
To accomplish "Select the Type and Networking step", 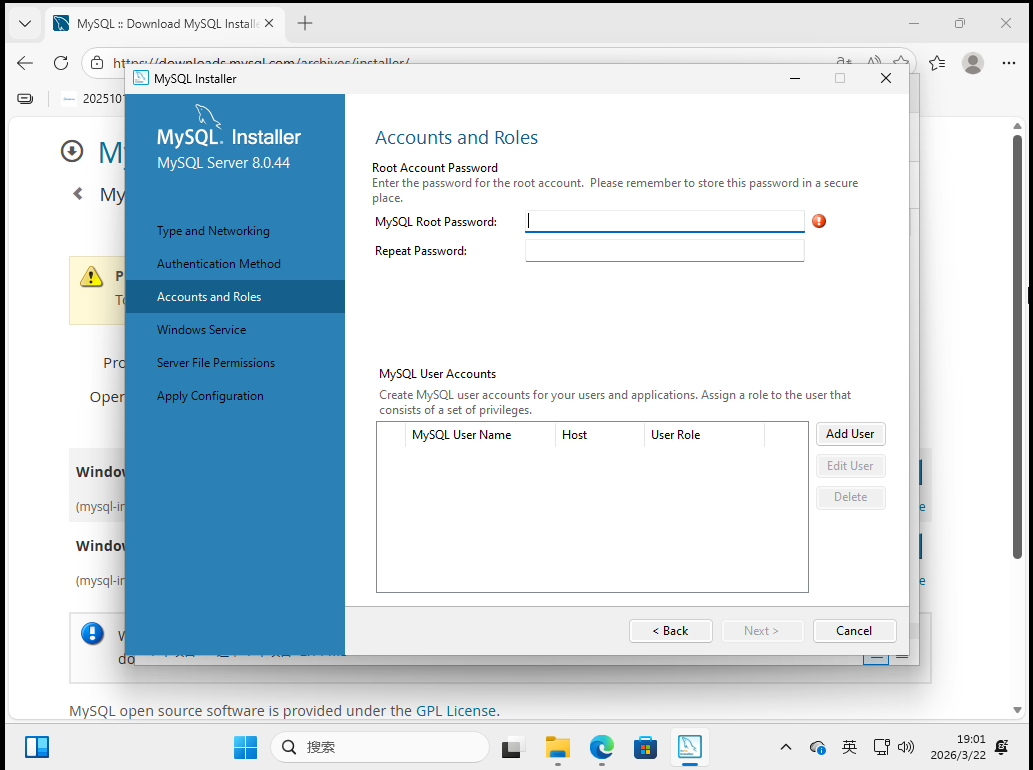I will [x=213, y=231].
